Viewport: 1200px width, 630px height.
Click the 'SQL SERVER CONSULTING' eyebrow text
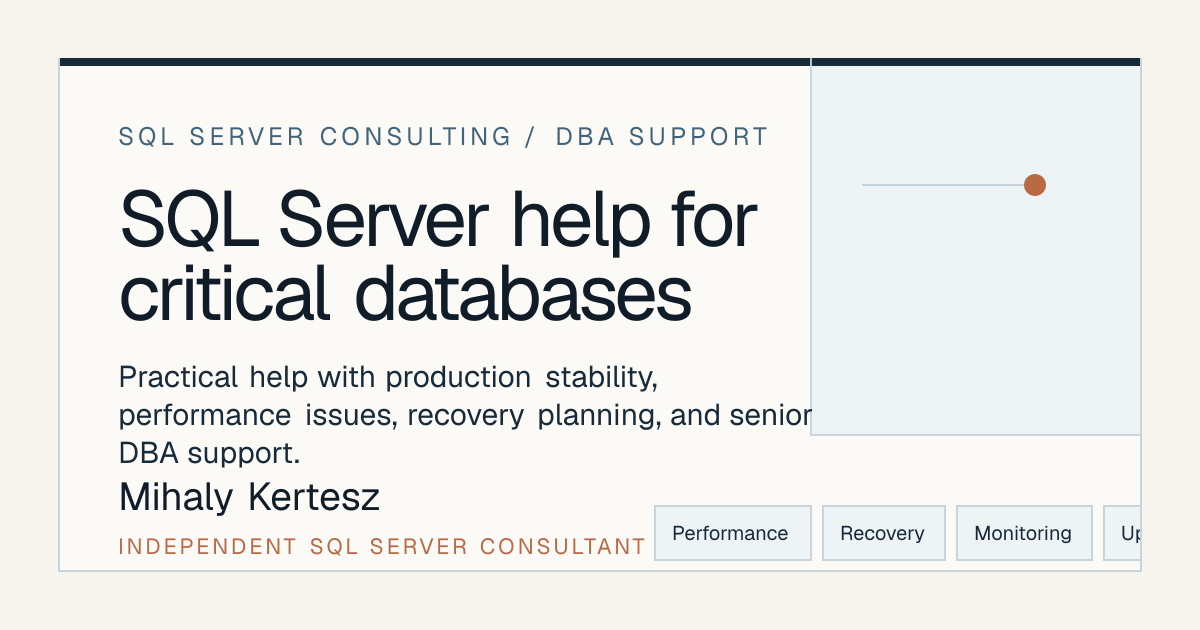[315, 137]
